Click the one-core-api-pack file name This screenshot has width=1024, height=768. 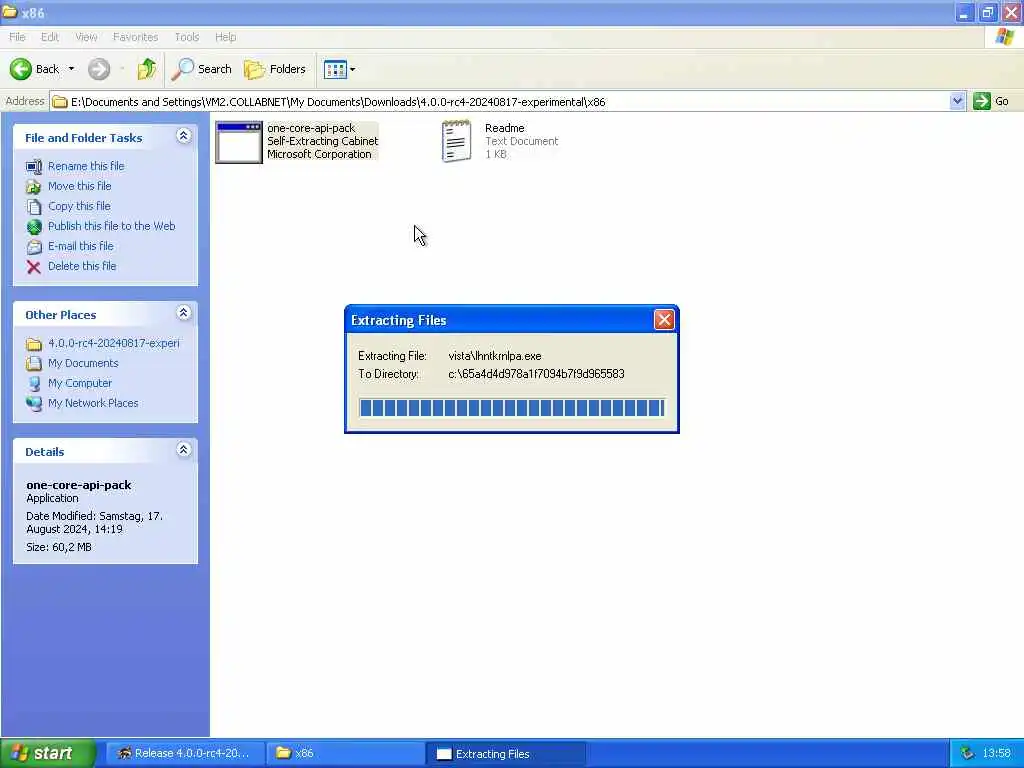[311, 128]
